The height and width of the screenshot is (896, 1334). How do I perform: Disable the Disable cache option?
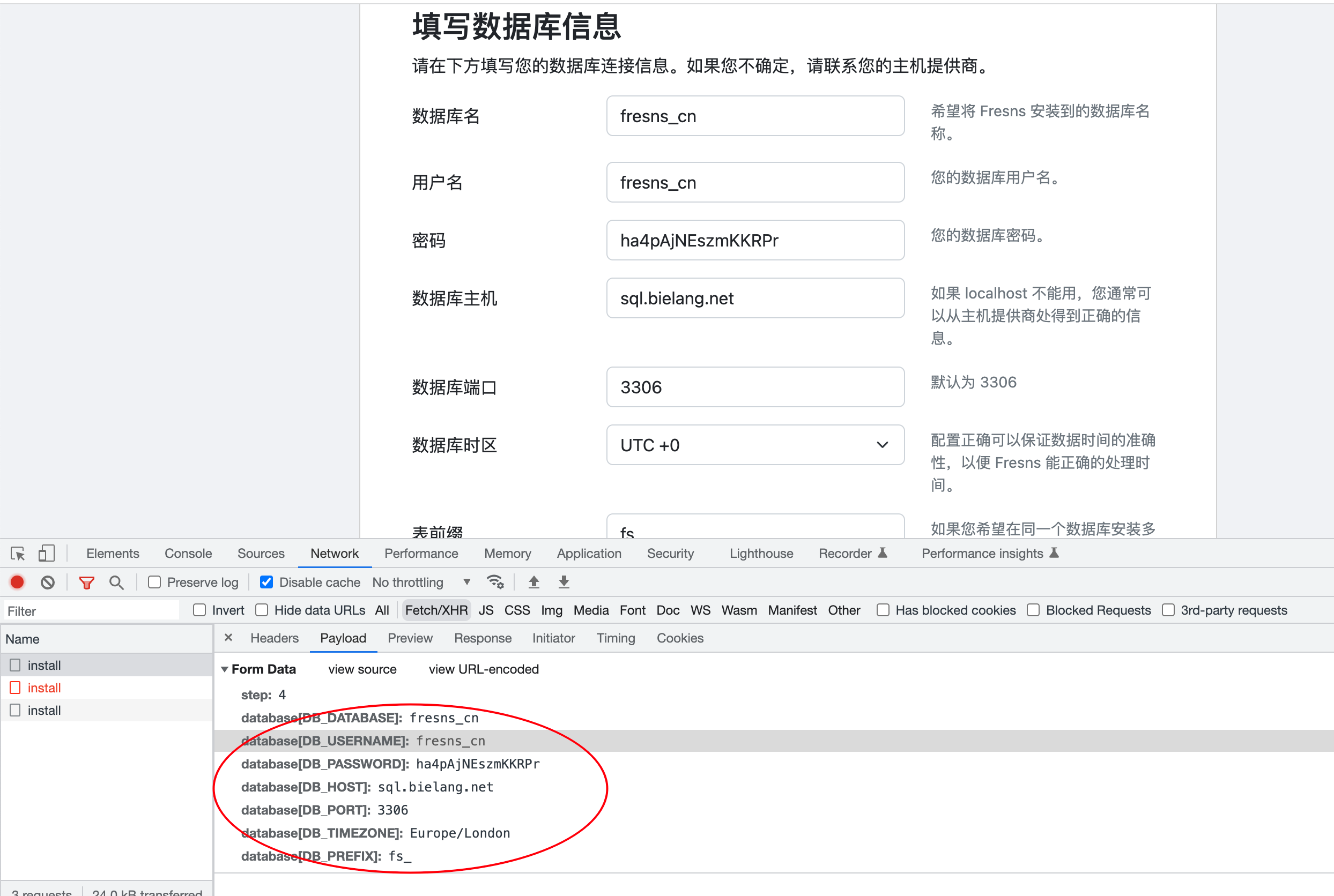266,582
